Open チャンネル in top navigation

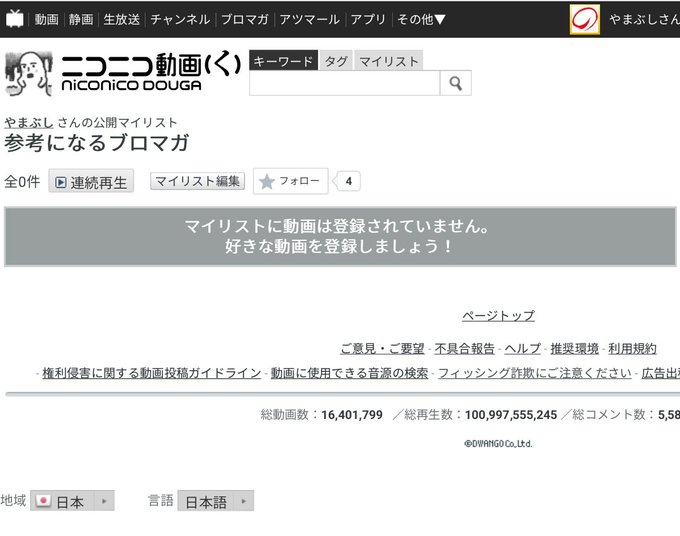click(x=180, y=19)
